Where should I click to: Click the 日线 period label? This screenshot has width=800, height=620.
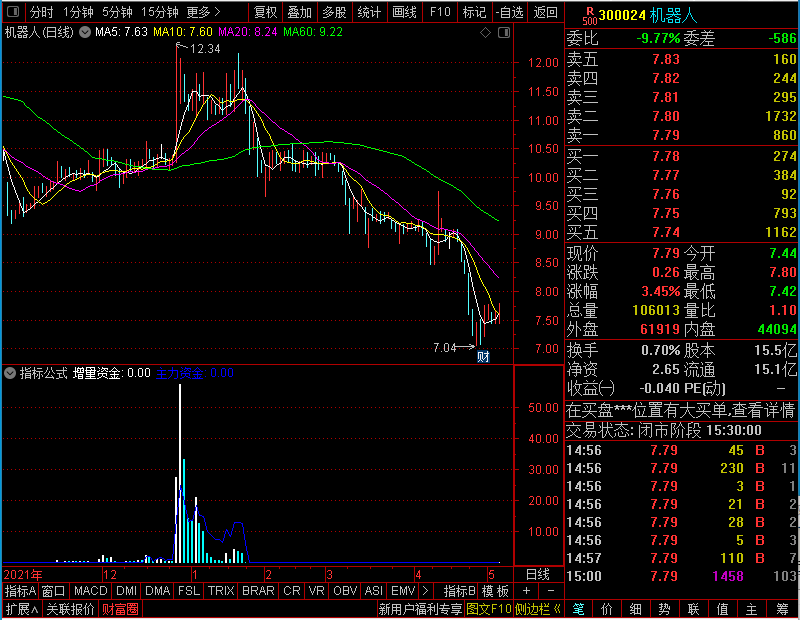538,575
